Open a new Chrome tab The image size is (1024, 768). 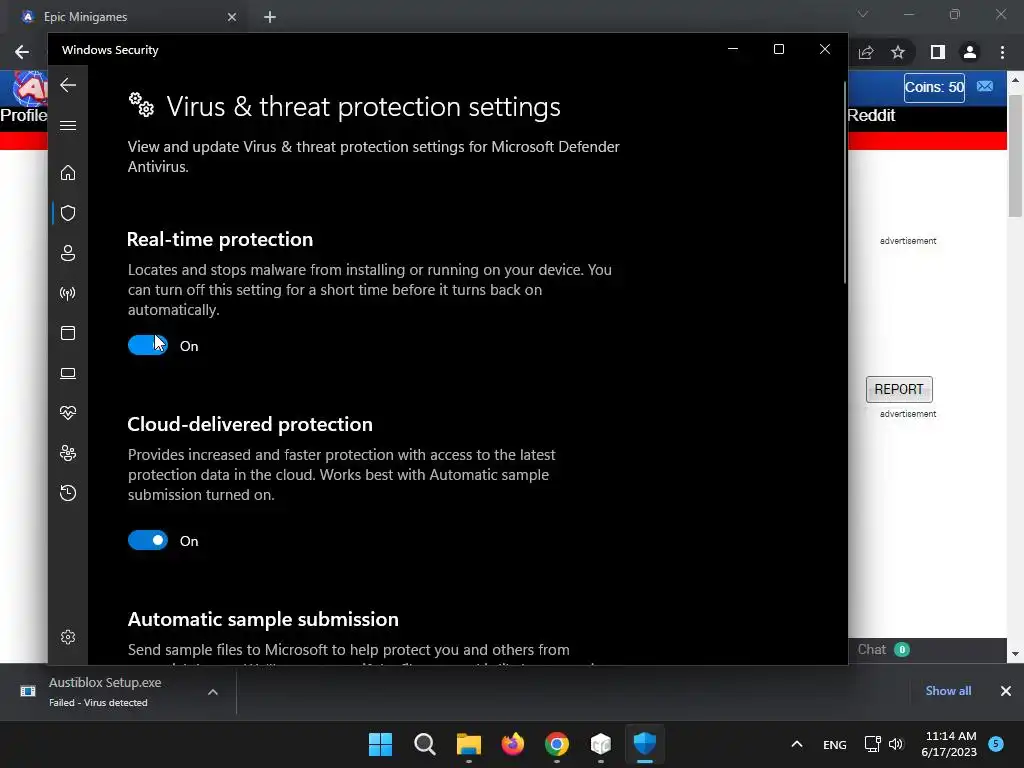coord(270,17)
